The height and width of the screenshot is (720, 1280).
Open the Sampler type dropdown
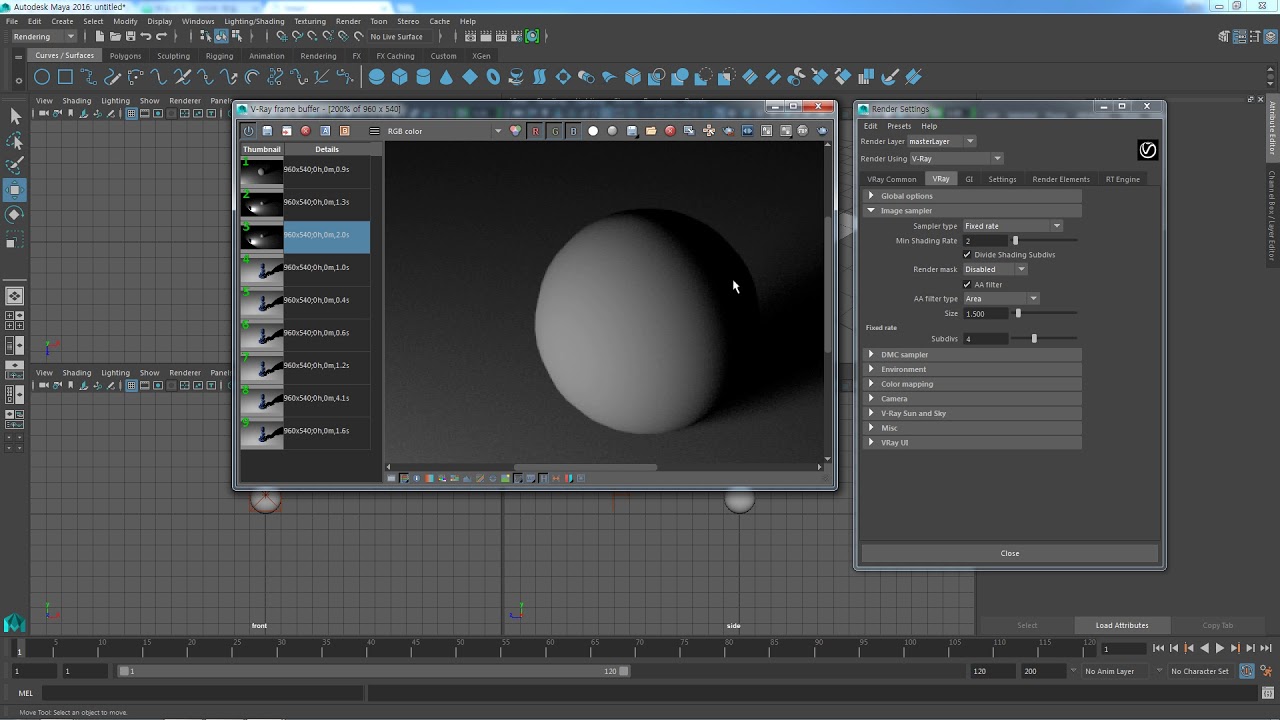click(x=1012, y=226)
